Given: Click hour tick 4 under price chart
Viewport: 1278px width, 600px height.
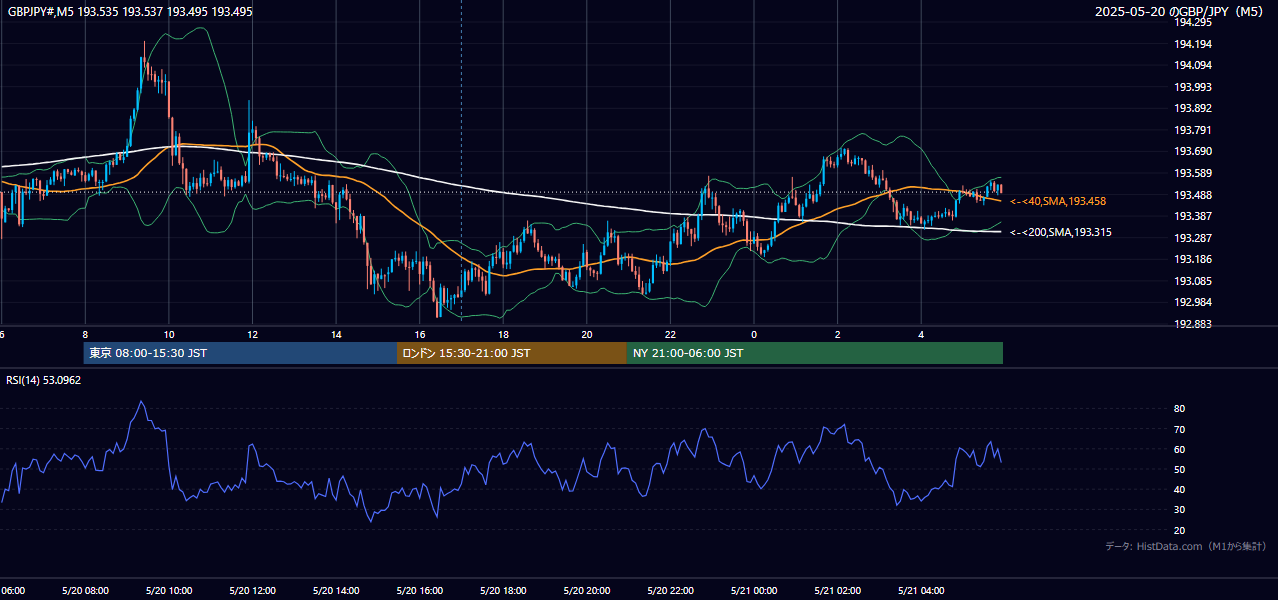Looking at the screenshot, I should point(921,335).
